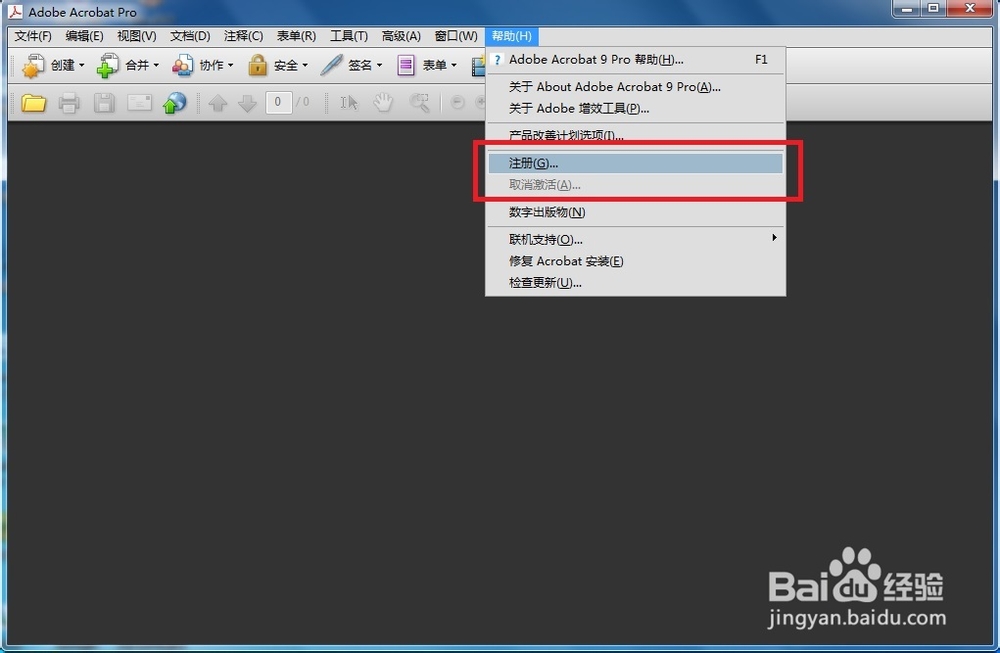The width and height of the screenshot is (1000, 653).
Task: Click the Previous page up arrow
Action: pos(218,103)
